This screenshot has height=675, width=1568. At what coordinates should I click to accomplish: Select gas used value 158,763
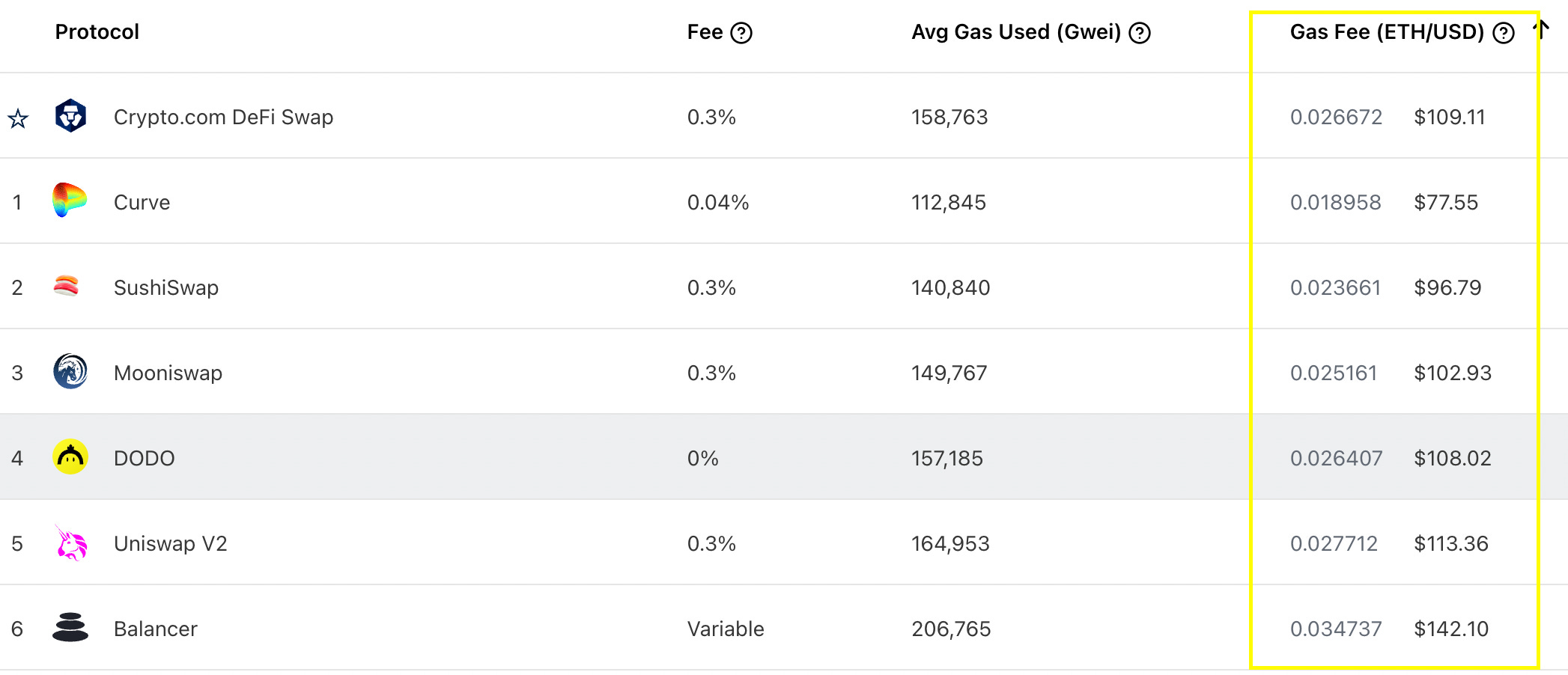pyautogui.click(x=949, y=117)
